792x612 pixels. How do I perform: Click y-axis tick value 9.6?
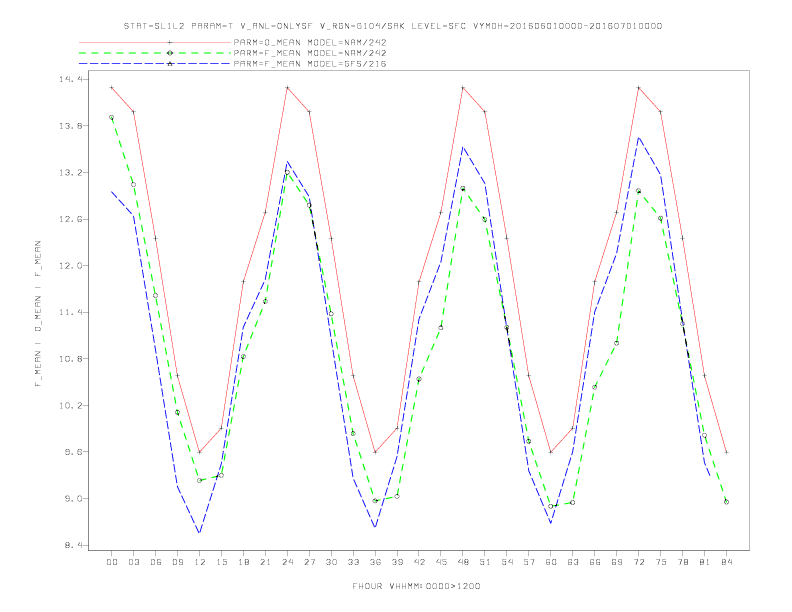pyautogui.click(x=73, y=452)
